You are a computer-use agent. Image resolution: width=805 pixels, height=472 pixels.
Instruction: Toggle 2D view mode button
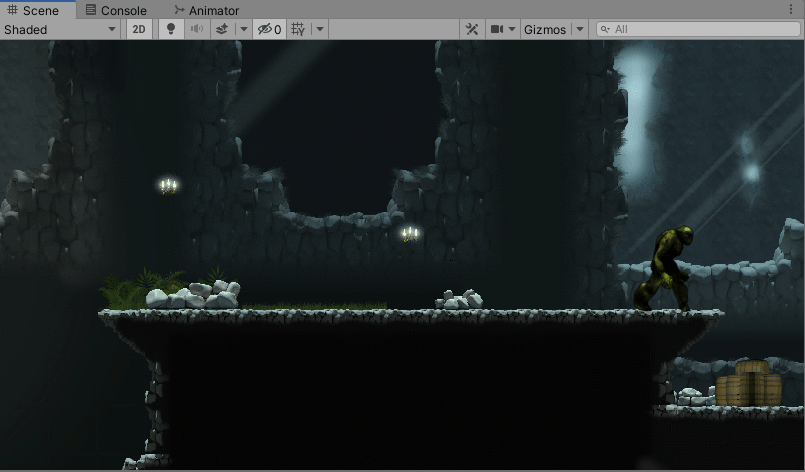click(139, 29)
